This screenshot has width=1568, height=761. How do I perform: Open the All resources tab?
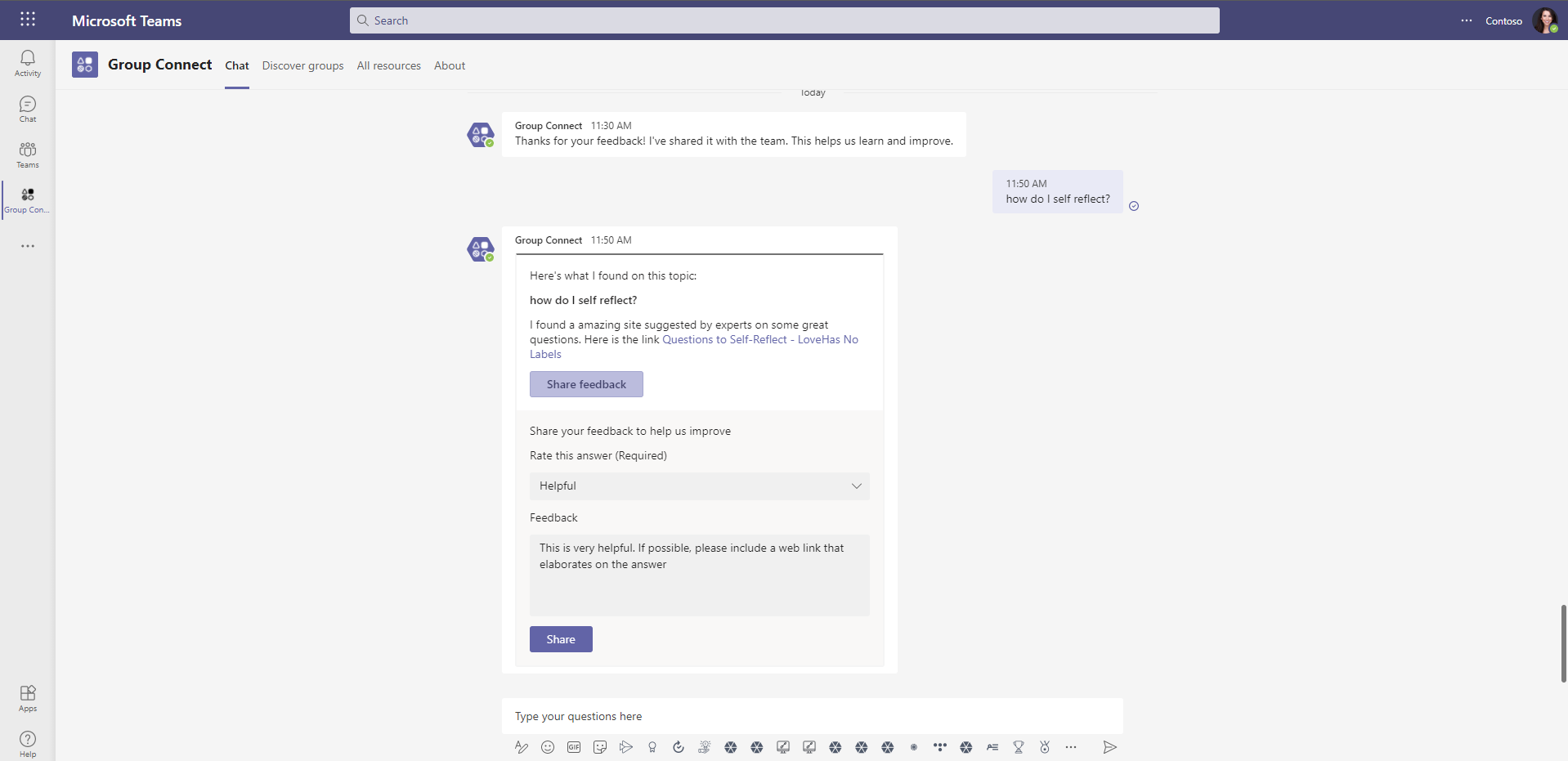coord(389,65)
